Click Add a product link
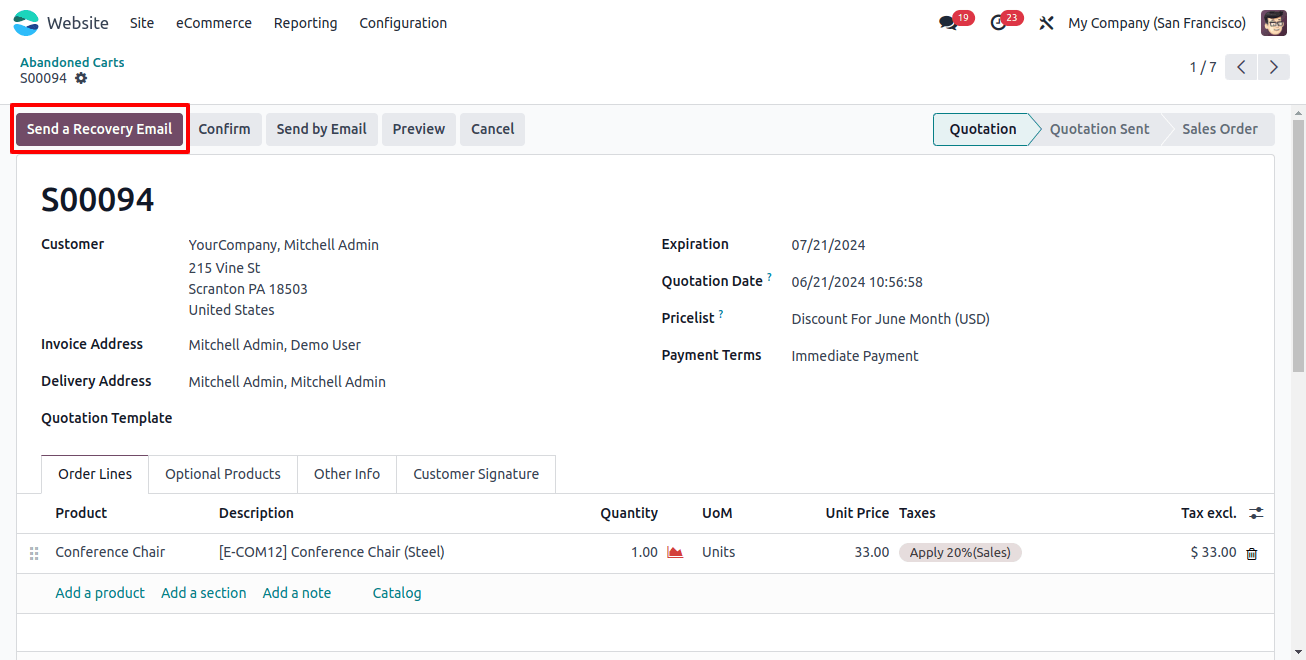The width and height of the screenshot is (1306, 660). coord(100,593)
